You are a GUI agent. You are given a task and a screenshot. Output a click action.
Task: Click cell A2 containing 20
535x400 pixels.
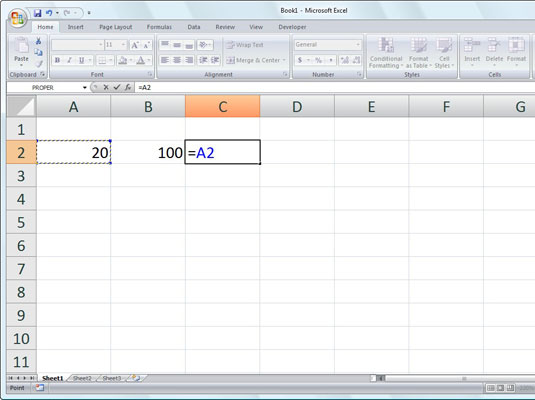[74, 152]
